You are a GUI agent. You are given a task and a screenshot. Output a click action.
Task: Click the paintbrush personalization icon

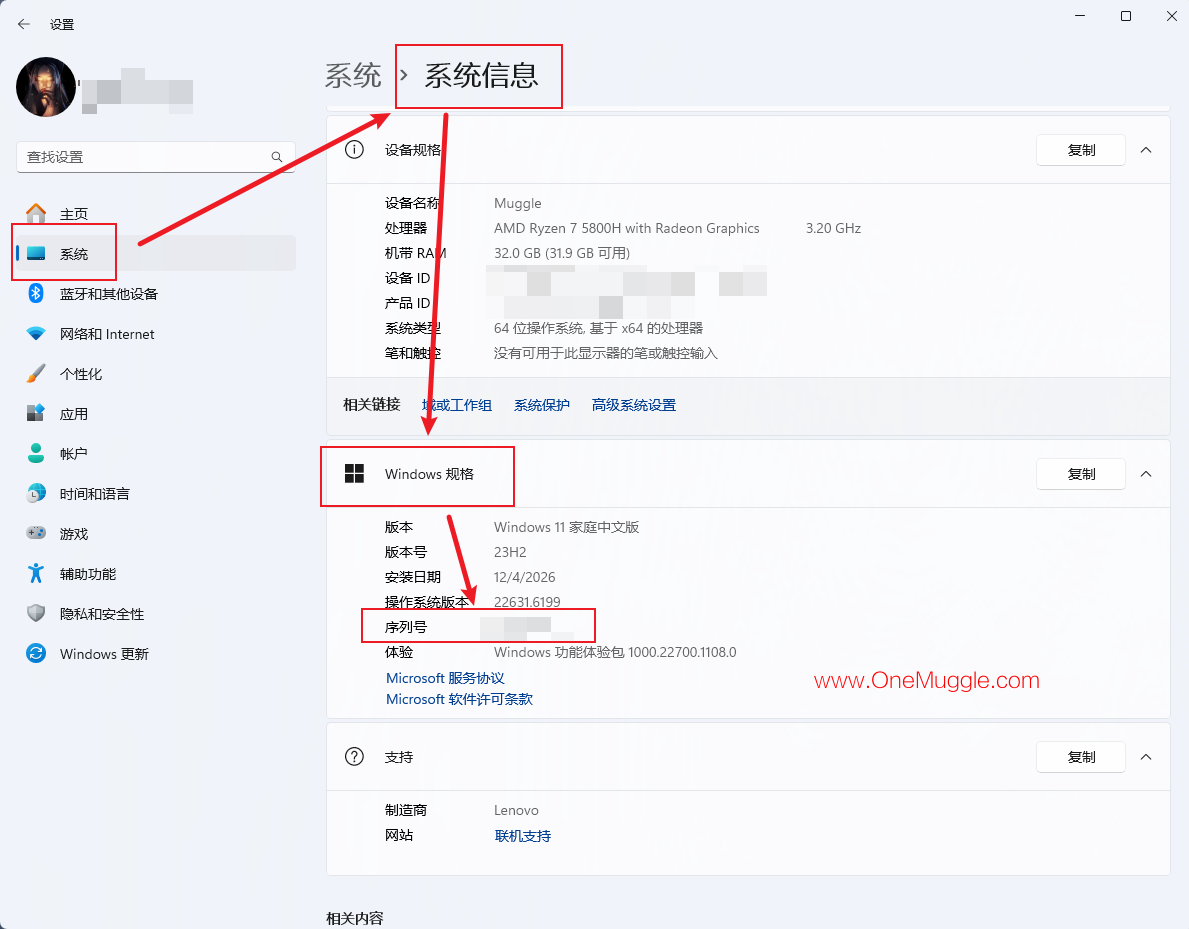pos(36,373)
